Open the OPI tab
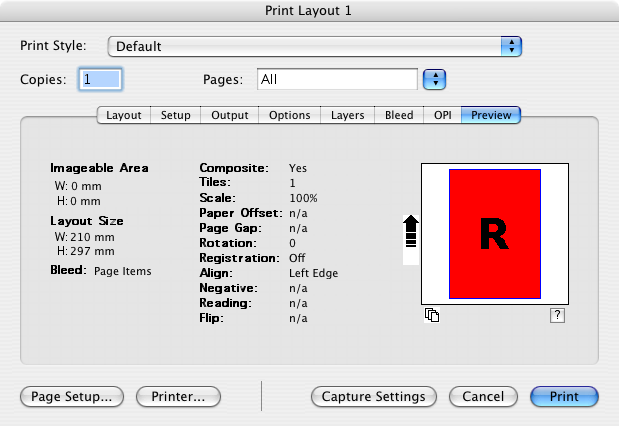Image resolution: width=619 pixels, height=426 pixels. point(443,115)
